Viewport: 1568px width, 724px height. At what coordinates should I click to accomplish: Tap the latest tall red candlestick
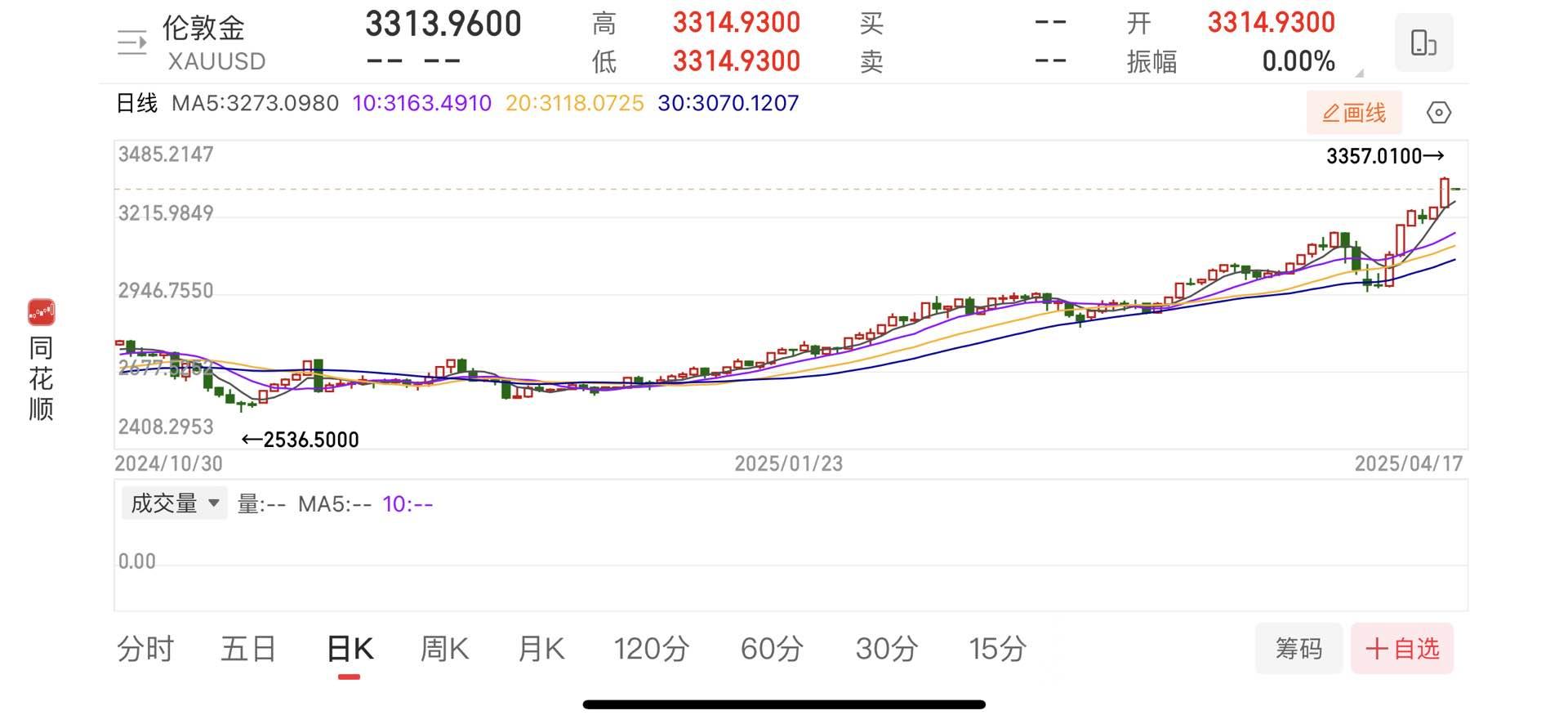(1445, 193)
